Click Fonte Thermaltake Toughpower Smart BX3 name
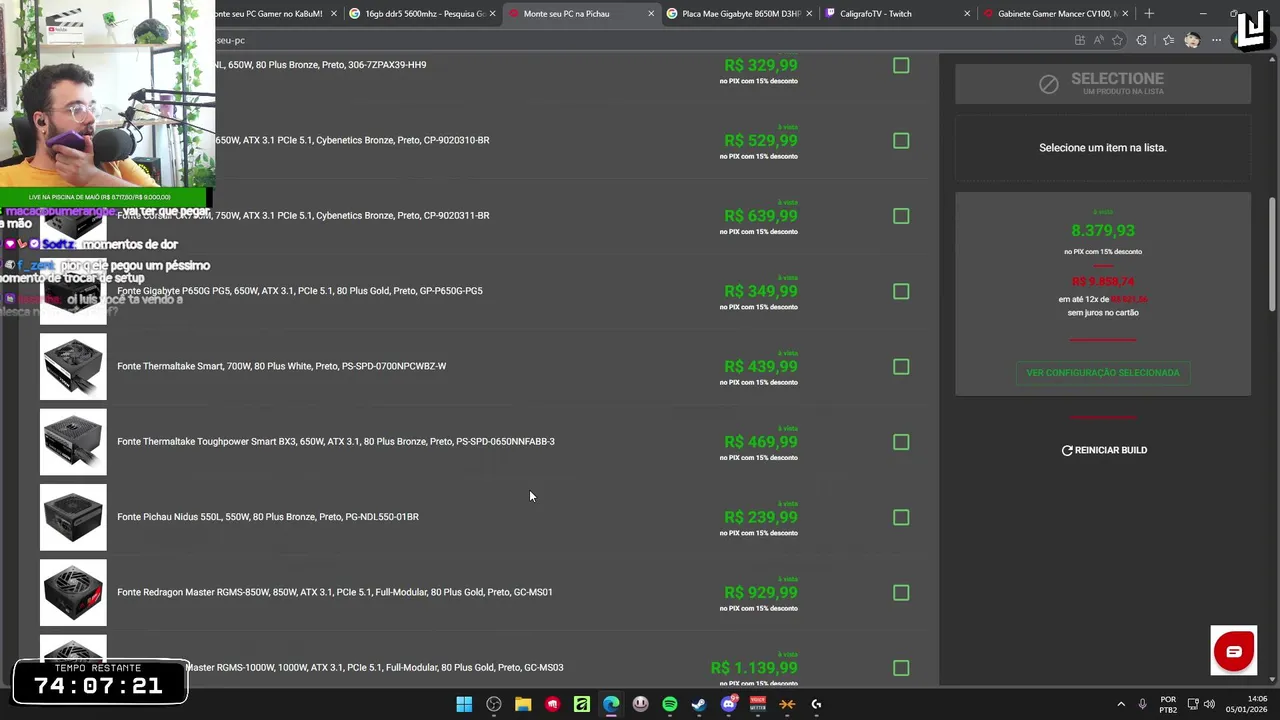The image size is (1280, 720). click(335, 441)
